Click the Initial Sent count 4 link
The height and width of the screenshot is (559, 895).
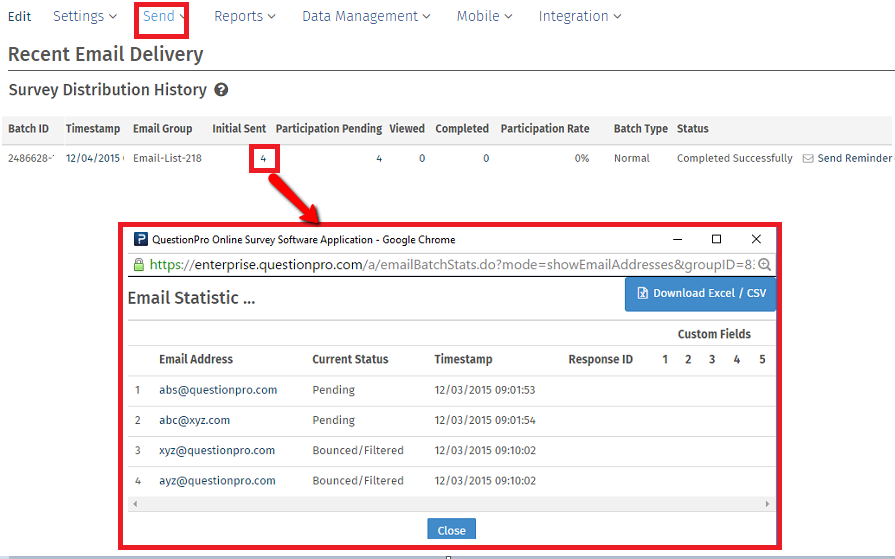tap(263, 159)
